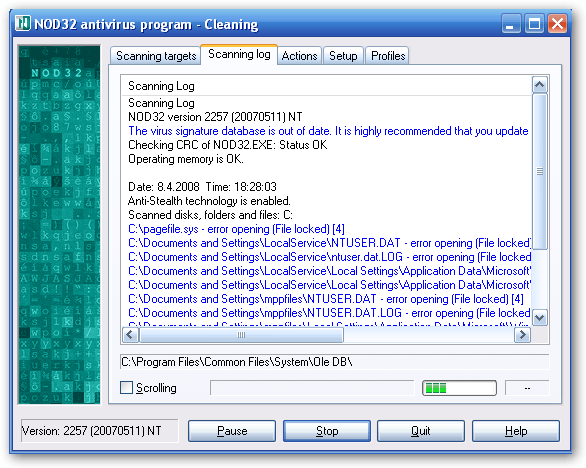
Task: Select the Scanning log tab
Action: coord(239,55)
